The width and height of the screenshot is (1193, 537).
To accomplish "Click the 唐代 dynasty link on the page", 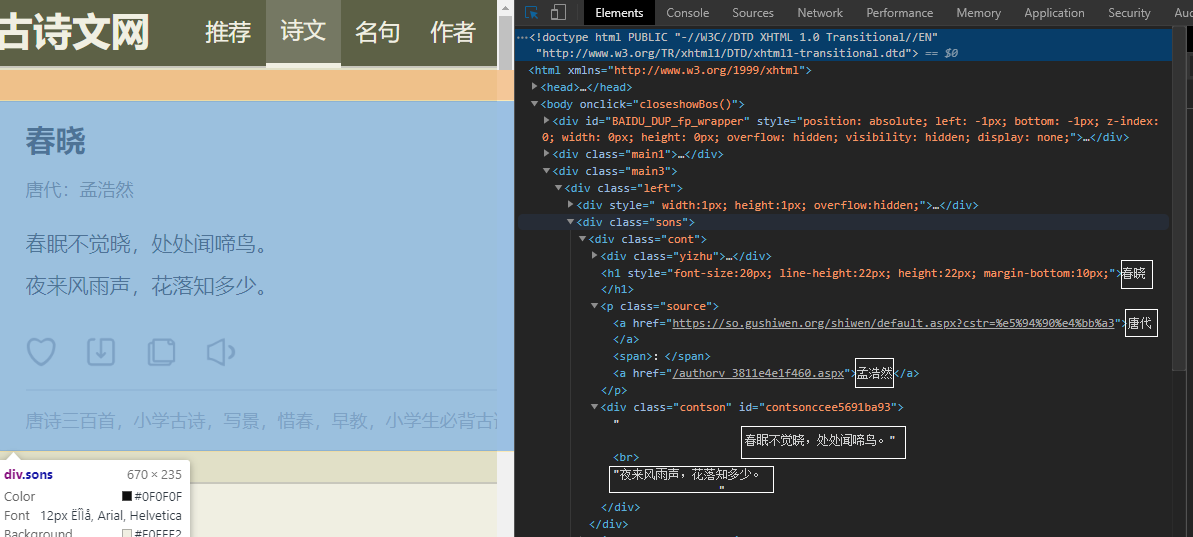I will pyautogui.click(x=42, y=189).
